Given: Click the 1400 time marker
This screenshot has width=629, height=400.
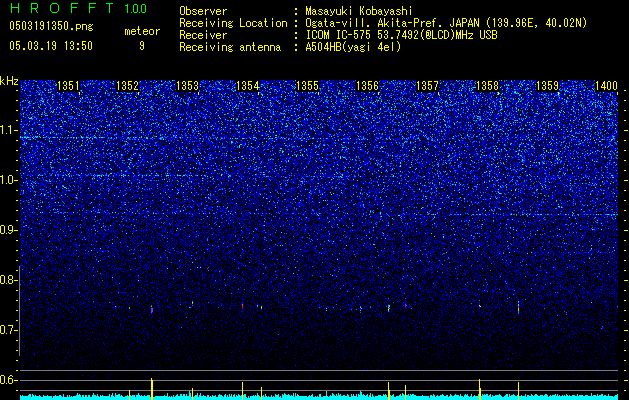Looking at the screenshot, I should pyautogui.click(x=606, y=86).
